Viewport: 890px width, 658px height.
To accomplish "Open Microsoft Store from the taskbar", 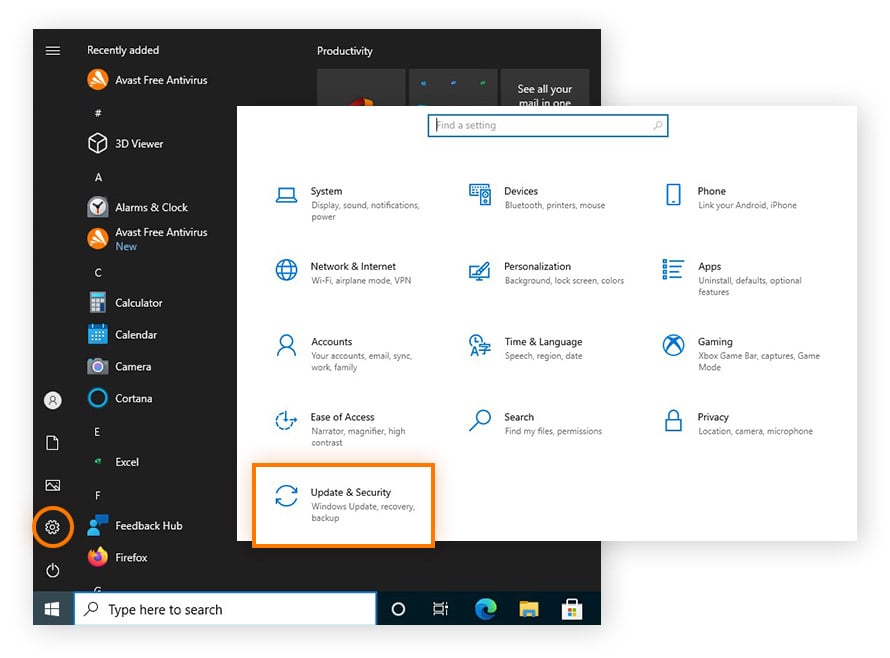I will click(572, 608).
